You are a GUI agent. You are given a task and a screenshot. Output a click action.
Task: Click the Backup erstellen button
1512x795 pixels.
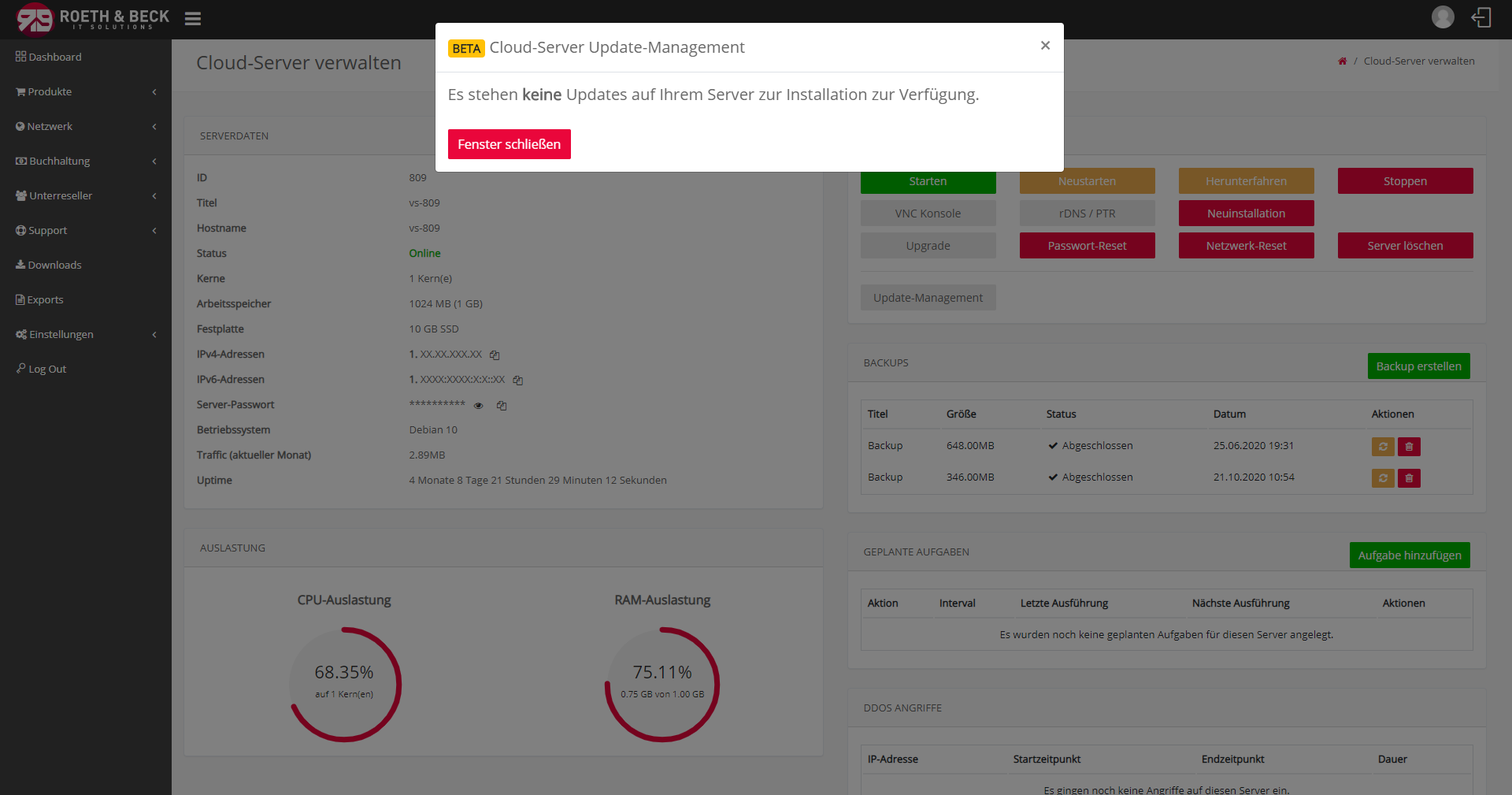[x=1418, y=366]
